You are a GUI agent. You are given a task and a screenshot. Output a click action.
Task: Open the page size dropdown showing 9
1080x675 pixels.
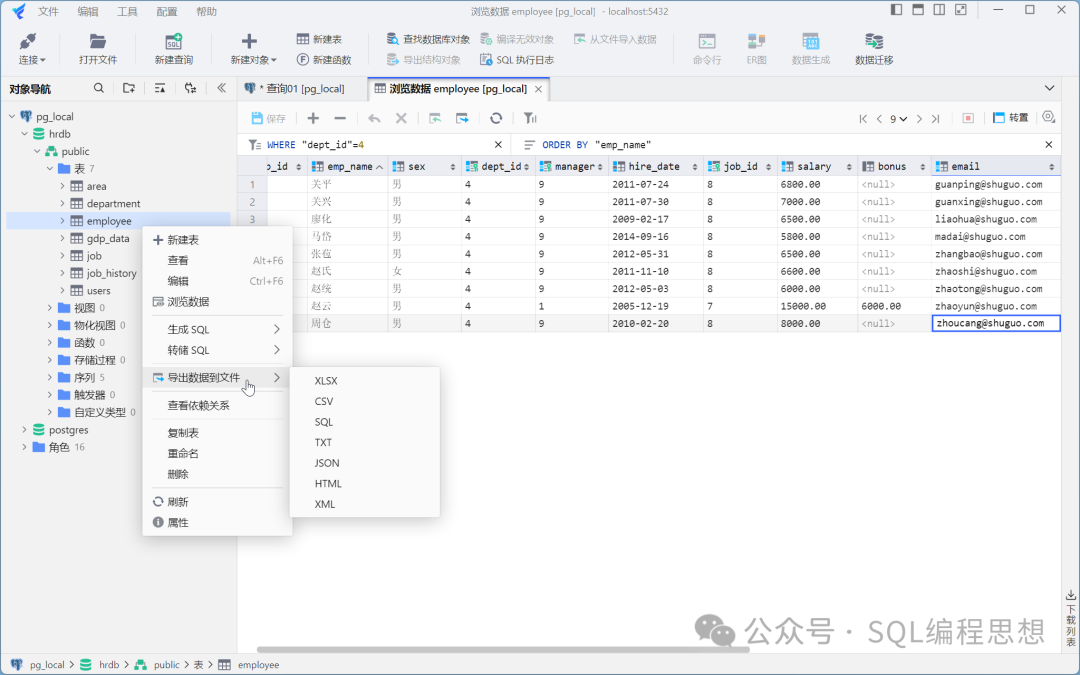coord(898,118)
